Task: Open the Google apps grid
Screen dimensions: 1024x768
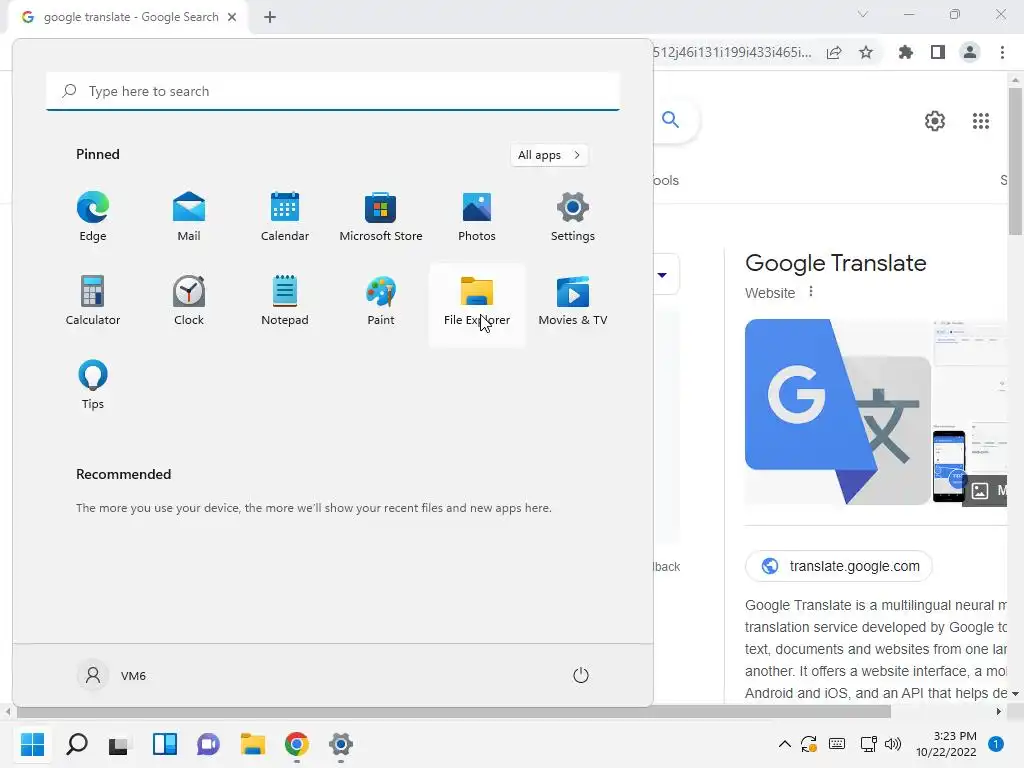Action: pos(981,121)
